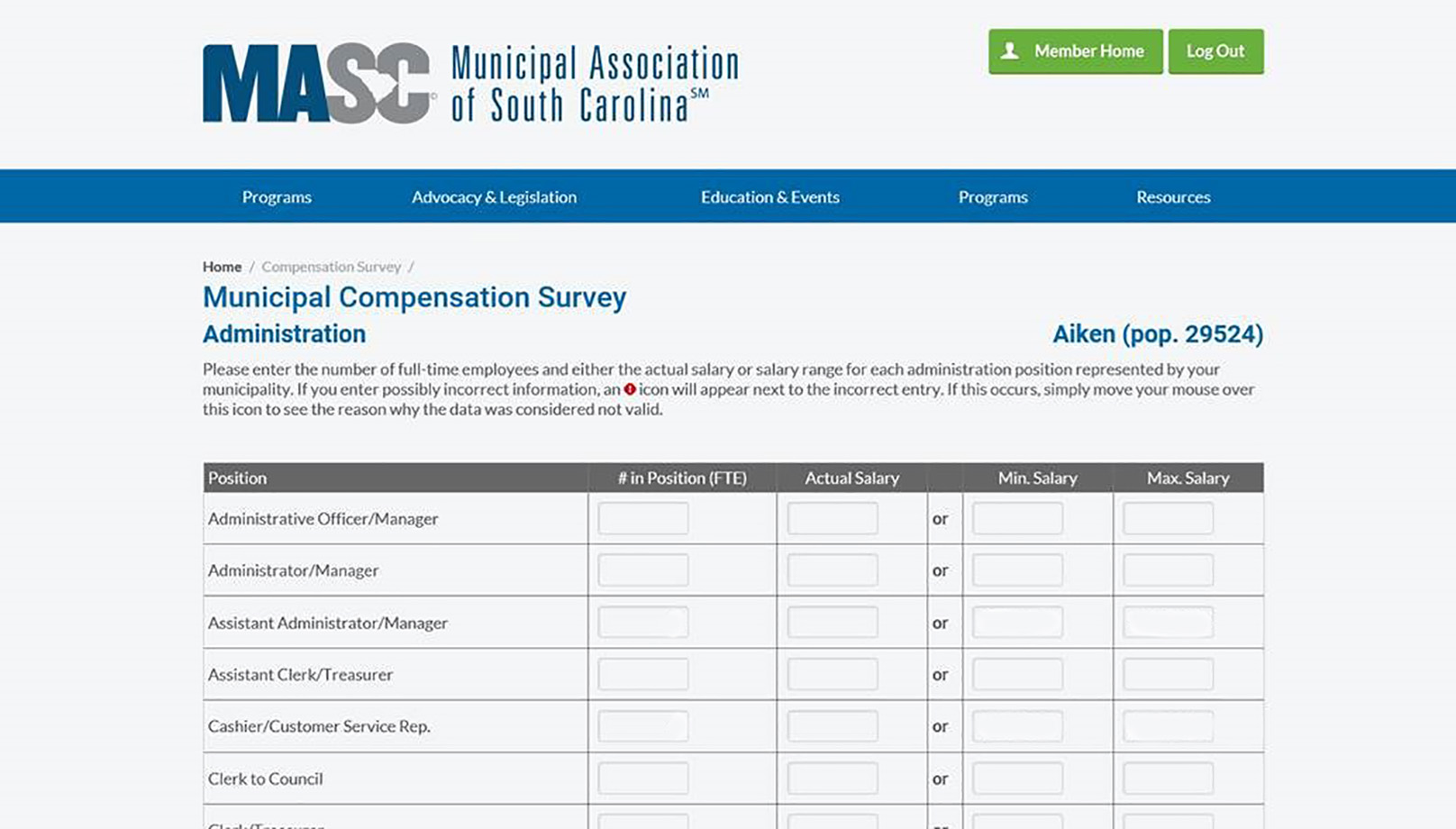The width and height of the screenshot is (1456, 829).
Task: Click the FTE field for Cashier/Customer Service Rep
Action: click(x=642, y=725)
